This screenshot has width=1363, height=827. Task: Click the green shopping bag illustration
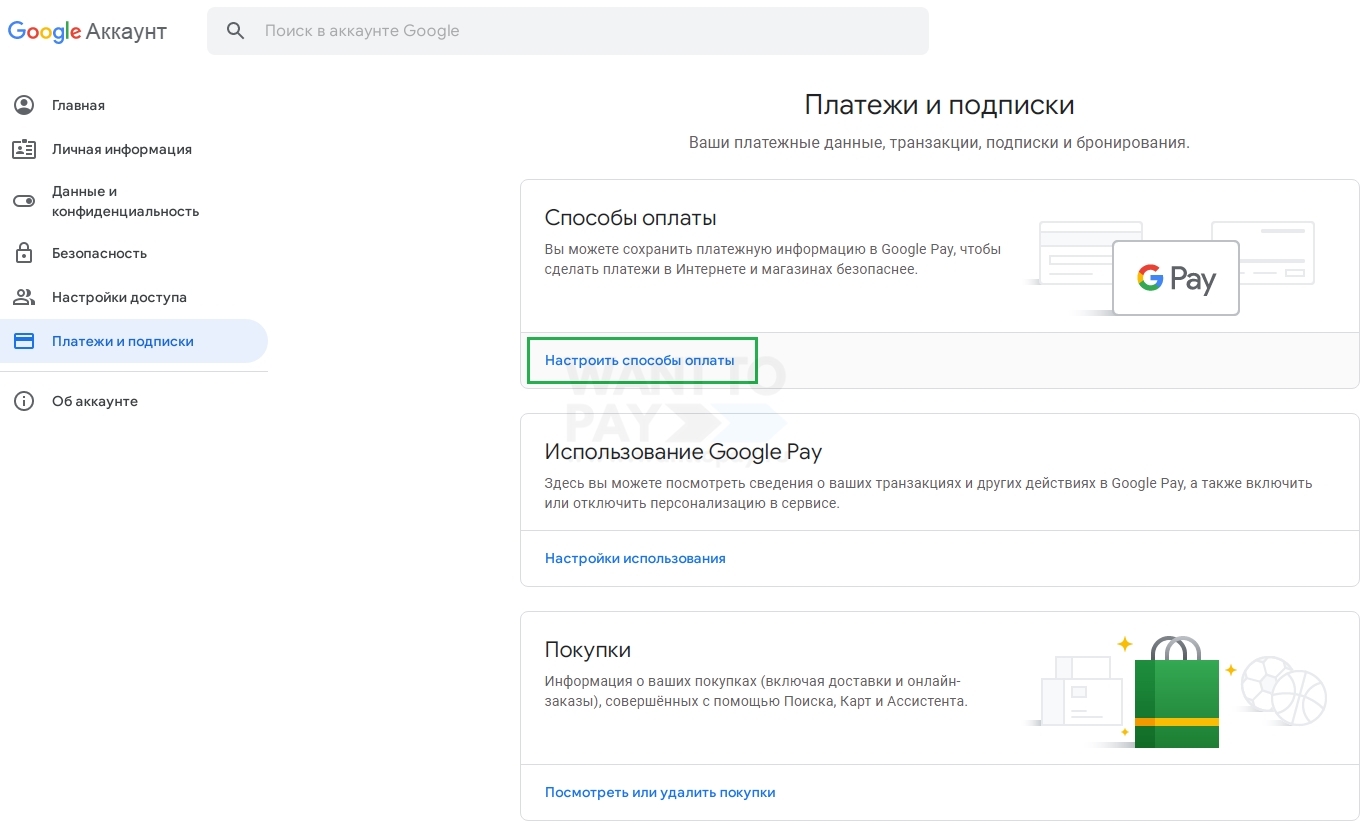tap(1176, 692)
